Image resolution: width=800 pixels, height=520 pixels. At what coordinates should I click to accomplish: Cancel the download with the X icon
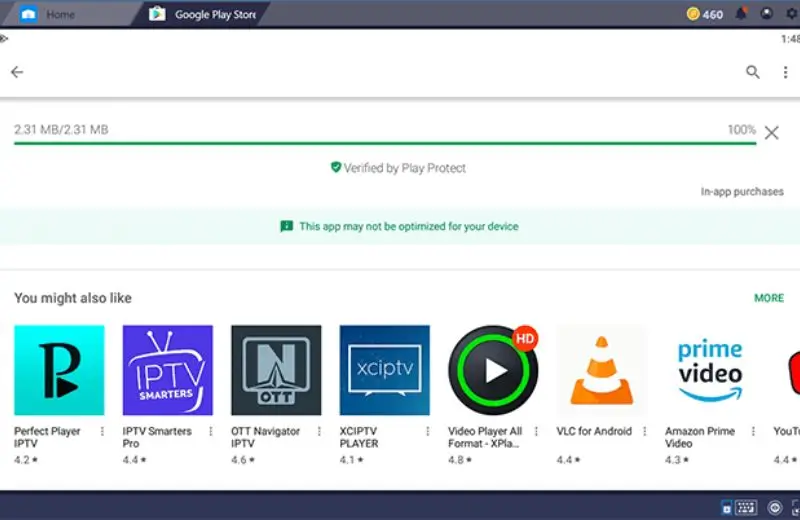[x=772, y=133]
